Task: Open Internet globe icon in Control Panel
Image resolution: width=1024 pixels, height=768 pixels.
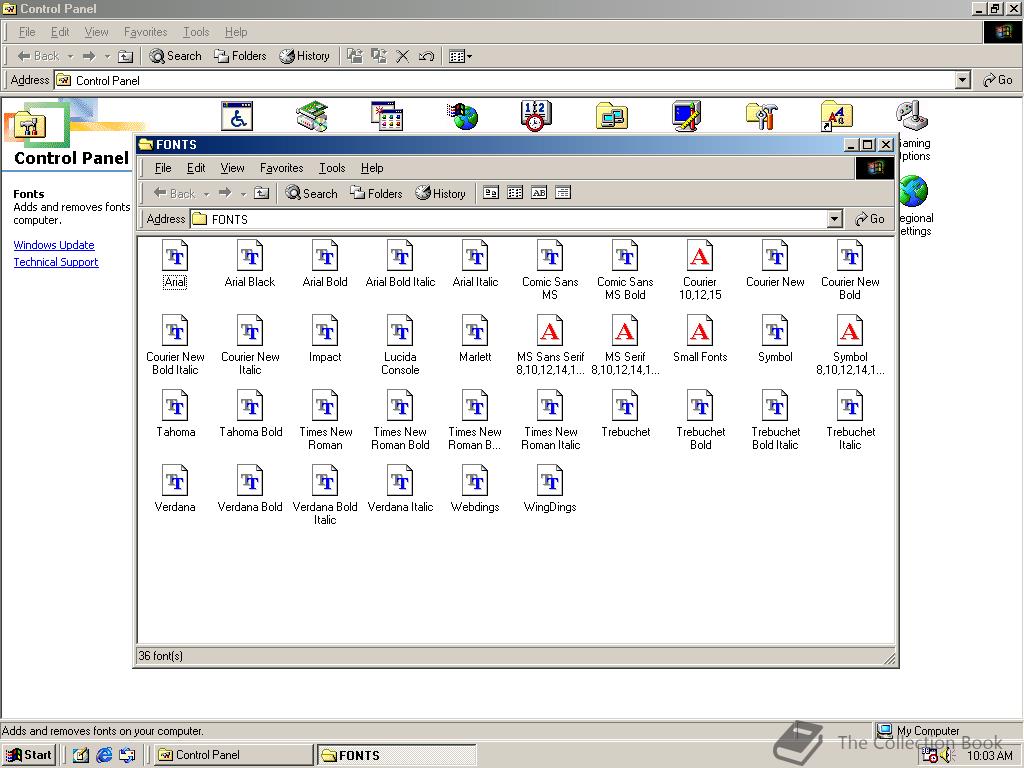Action: pos(462,116)
